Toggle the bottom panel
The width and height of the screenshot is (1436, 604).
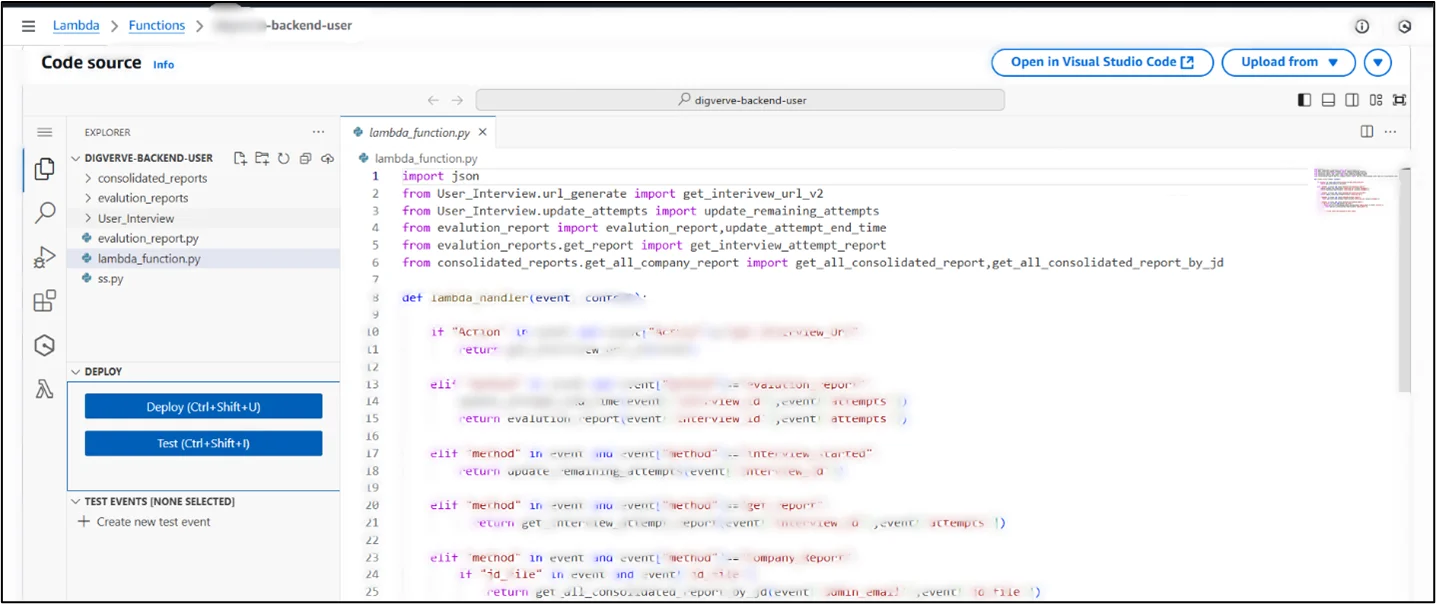point(1328,100)
